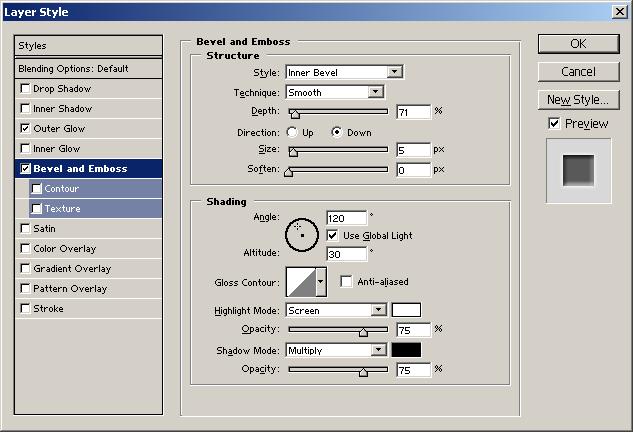Image resolution: width=633 pixels, height=432 pixels.
Task: Toggle Use Global Light checkbox
Action: (332, 235)
